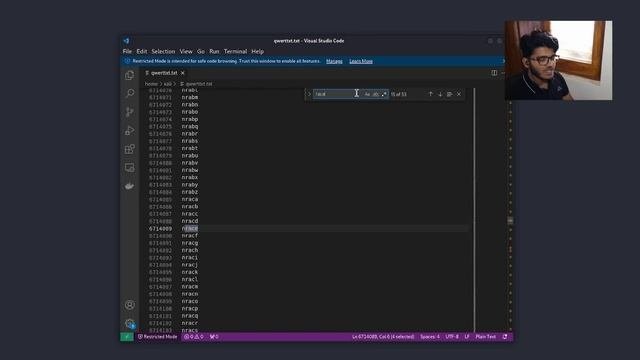Open errors and warnings problems indicator
This screenshot has height=360, width=640.
(x=193, y=337)
